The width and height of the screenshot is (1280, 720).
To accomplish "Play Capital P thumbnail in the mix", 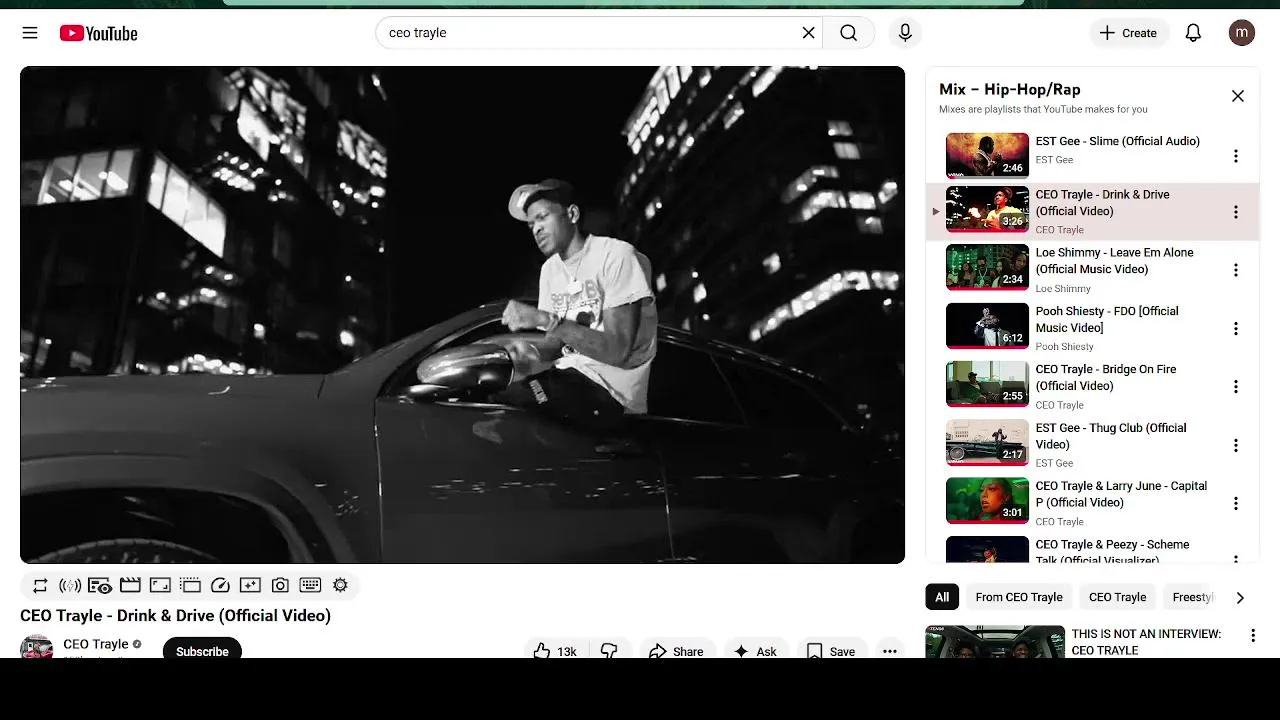I will tap(987, 501).
